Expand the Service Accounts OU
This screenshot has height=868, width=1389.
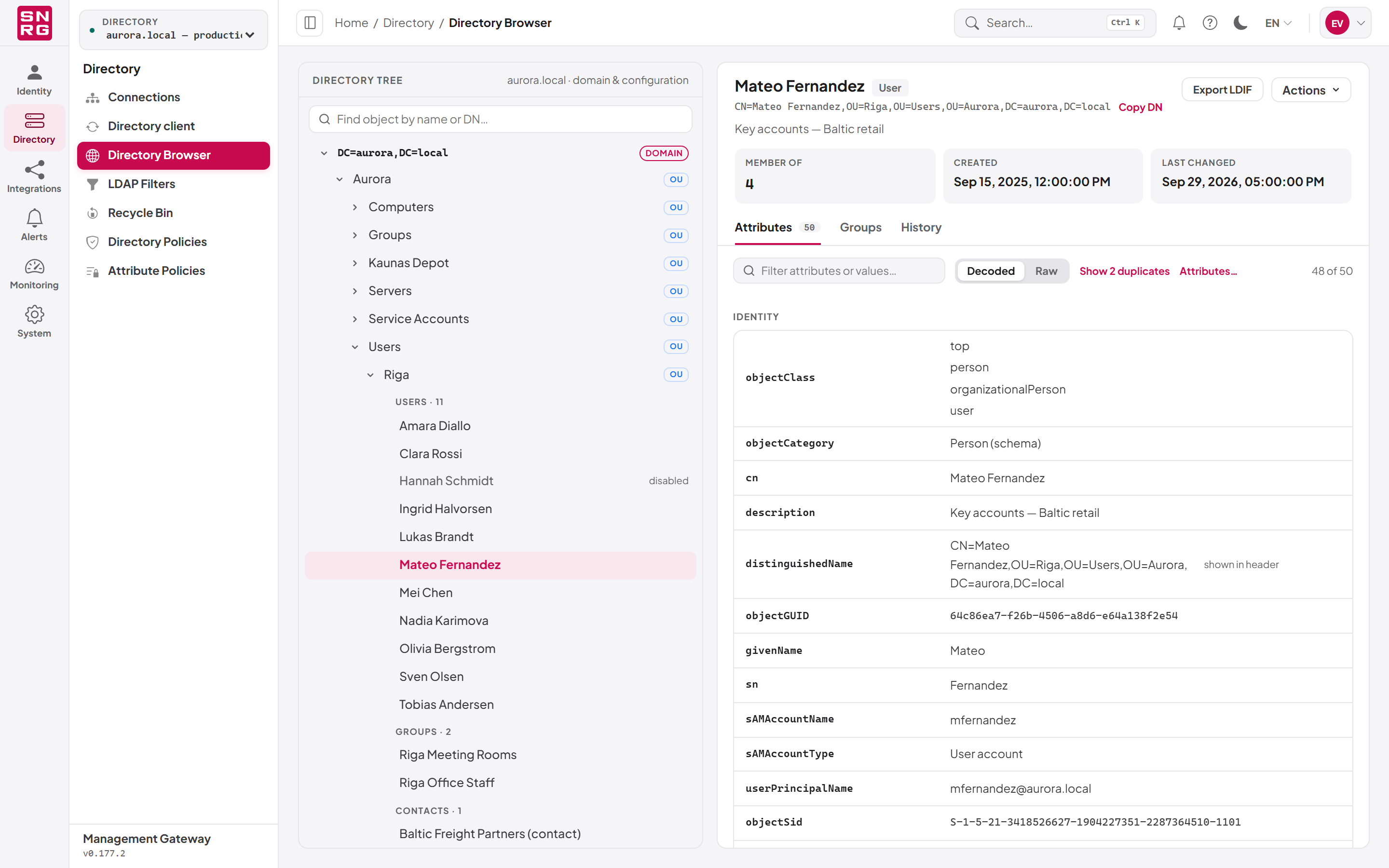click(355, 319)
